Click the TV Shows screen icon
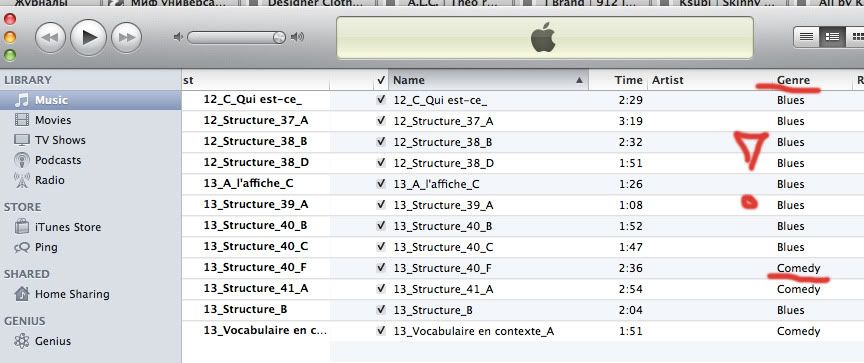 (21, 140)
